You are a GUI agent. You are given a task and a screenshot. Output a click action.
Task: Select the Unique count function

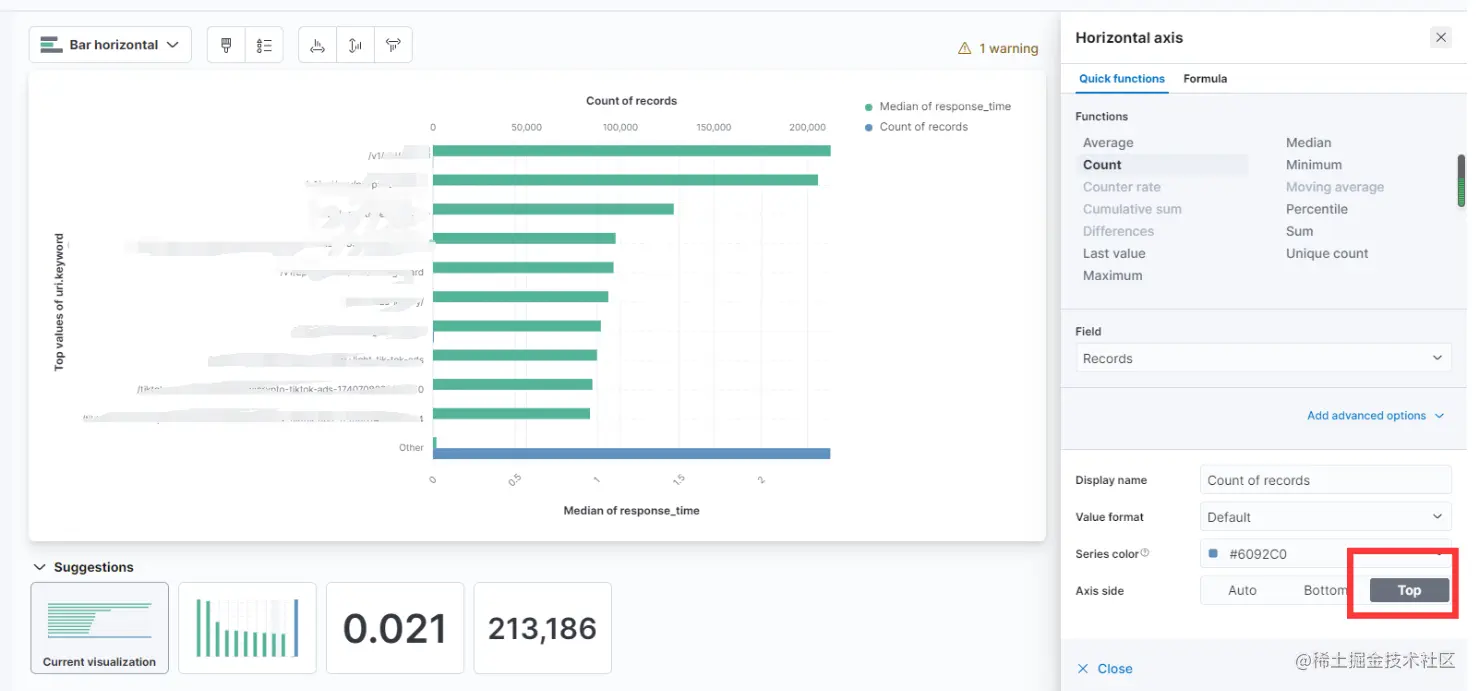(1327, 254)
